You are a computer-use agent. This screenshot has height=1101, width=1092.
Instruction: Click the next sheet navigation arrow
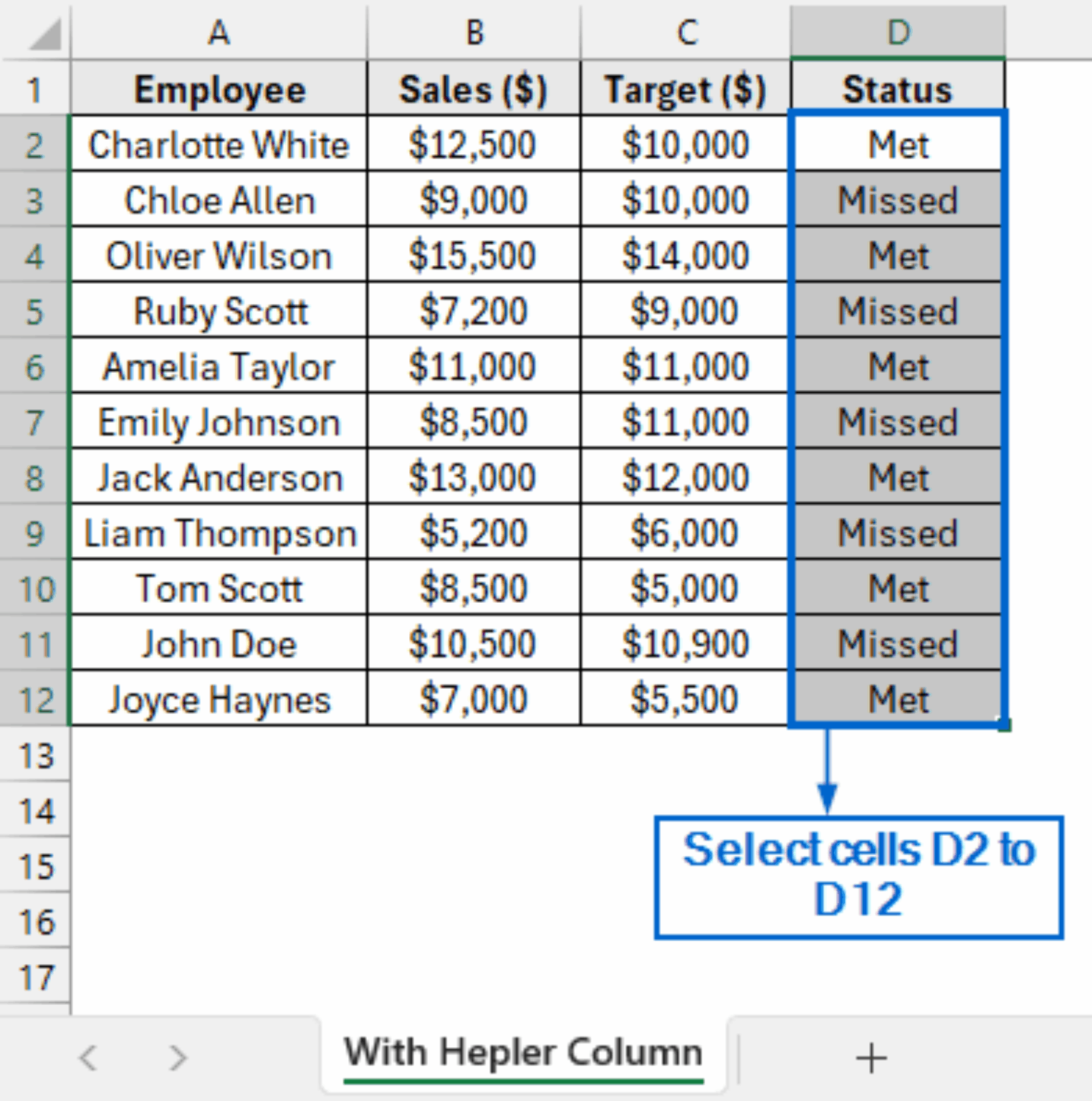pos(176,1056)
